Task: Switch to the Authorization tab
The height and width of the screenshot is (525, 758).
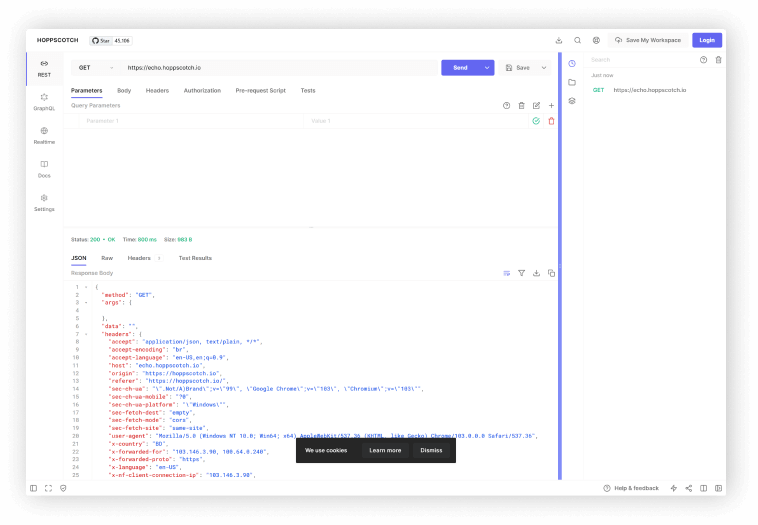Action: [202, 90]
